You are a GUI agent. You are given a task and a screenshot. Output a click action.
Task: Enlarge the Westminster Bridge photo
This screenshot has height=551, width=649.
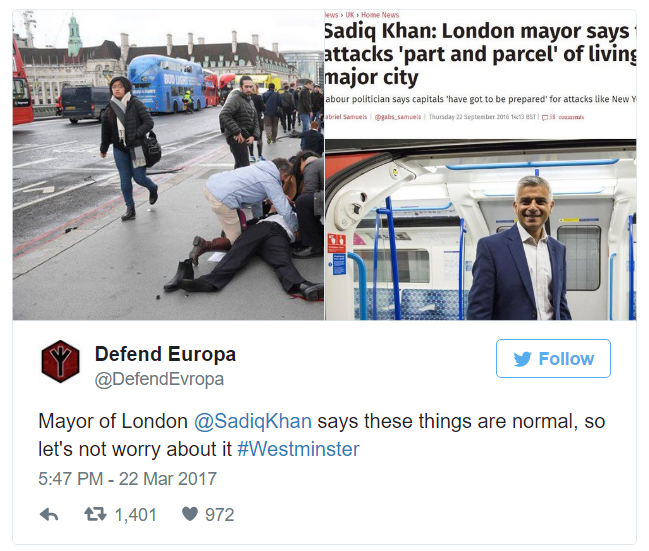pos(168,165)
